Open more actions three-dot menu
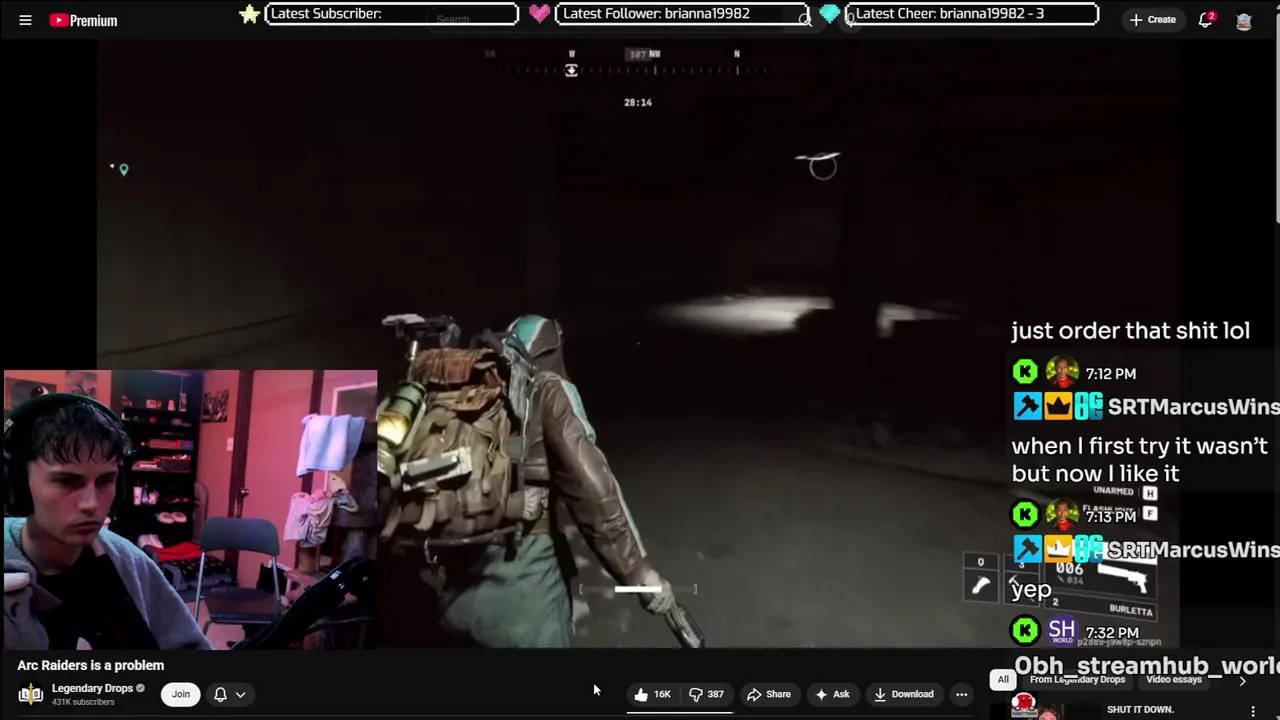The height and width of the screenshot is (720, 1280). (x=961, y=694)
